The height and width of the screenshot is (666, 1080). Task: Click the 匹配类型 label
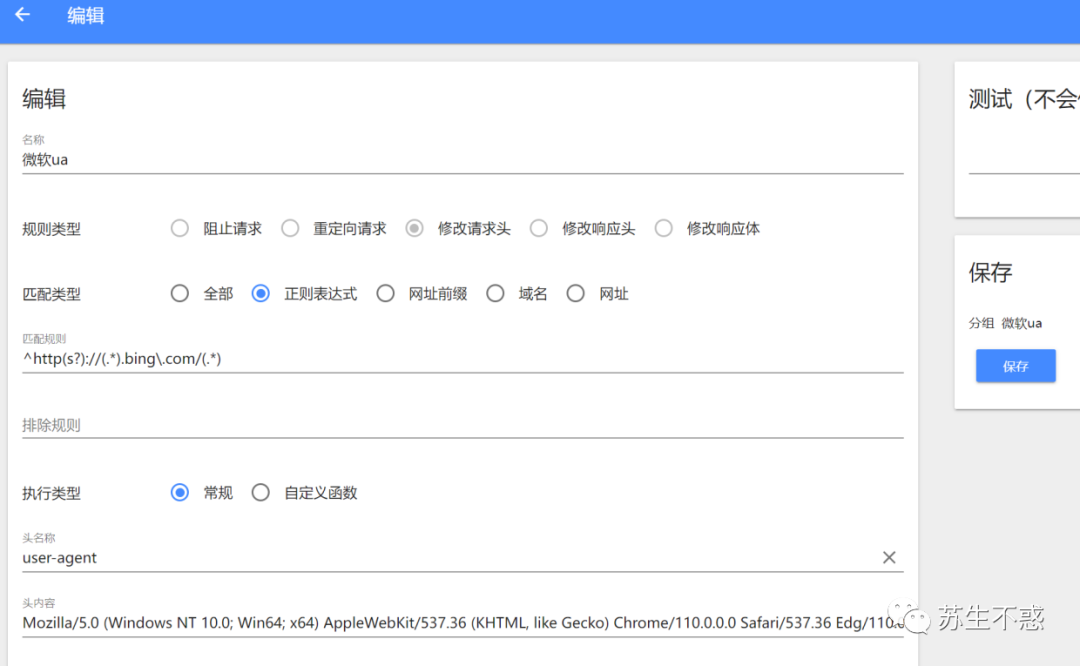coord(52,295)
